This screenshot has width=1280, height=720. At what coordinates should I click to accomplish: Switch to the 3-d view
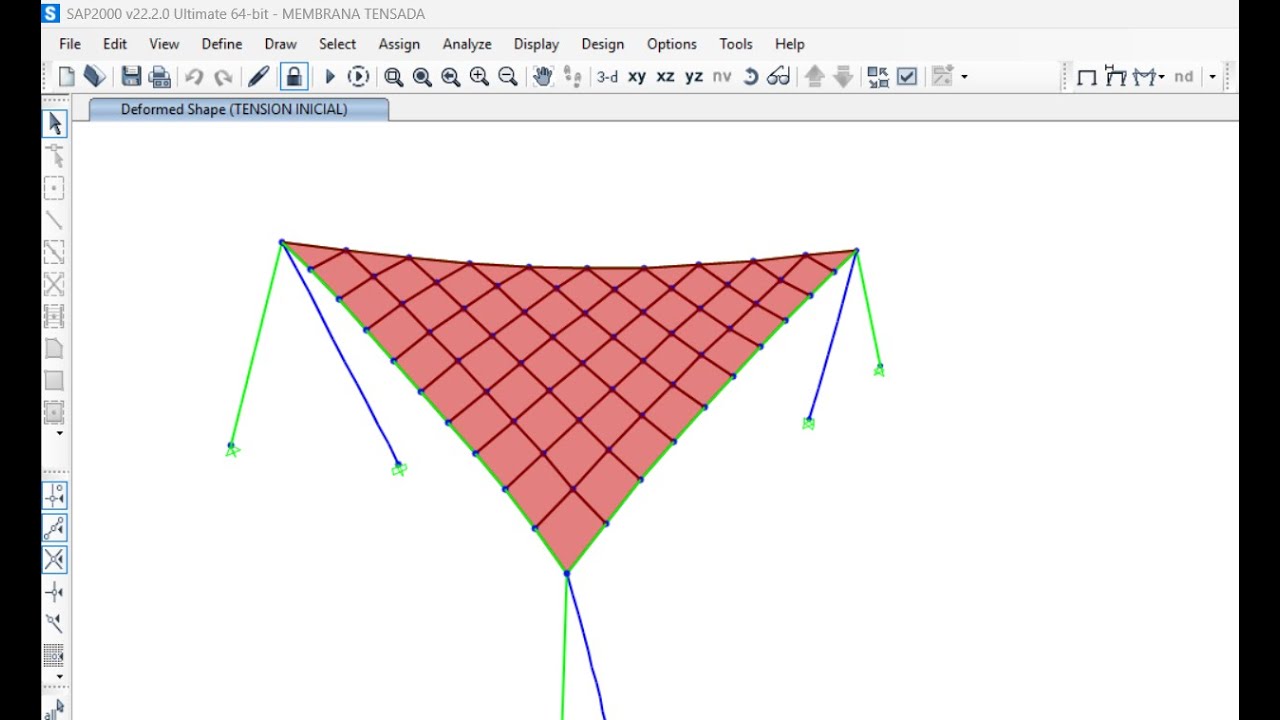pos(607,76)
